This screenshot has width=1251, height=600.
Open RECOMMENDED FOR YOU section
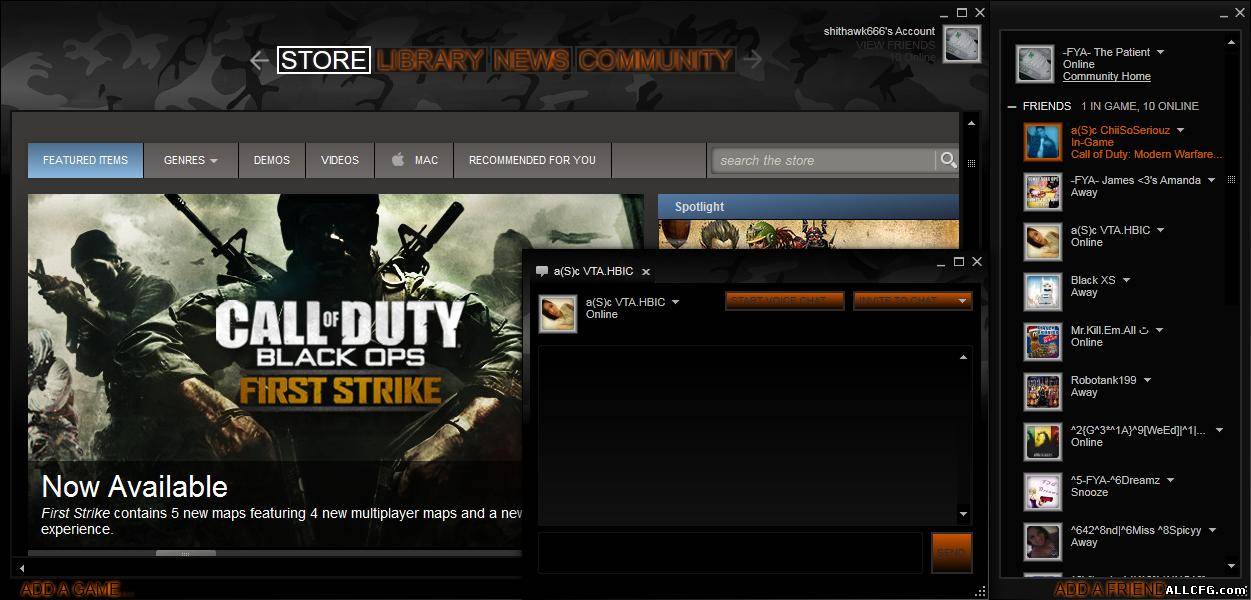[x=532, y=160]
